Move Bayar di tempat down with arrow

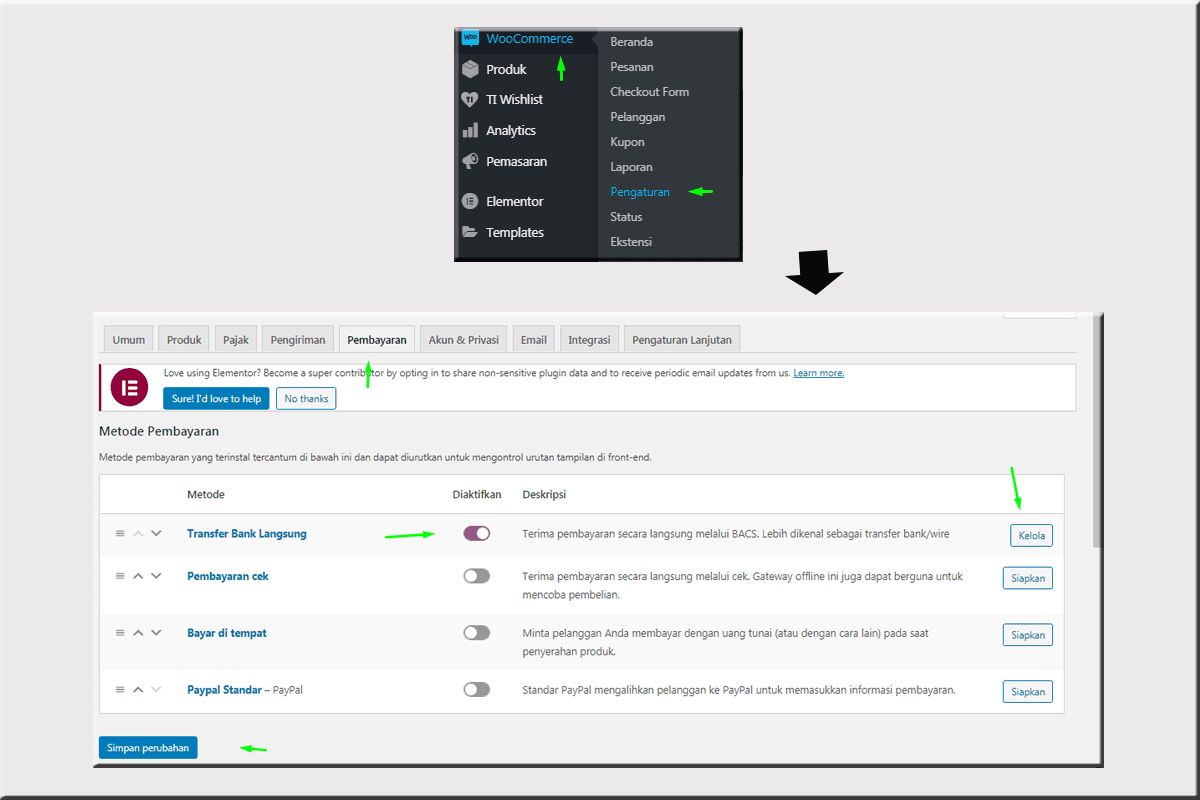click(x=156, y=633)
